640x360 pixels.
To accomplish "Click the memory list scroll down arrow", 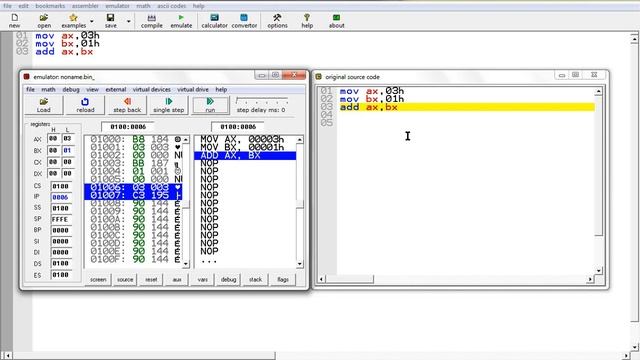I will click(186, 264).
